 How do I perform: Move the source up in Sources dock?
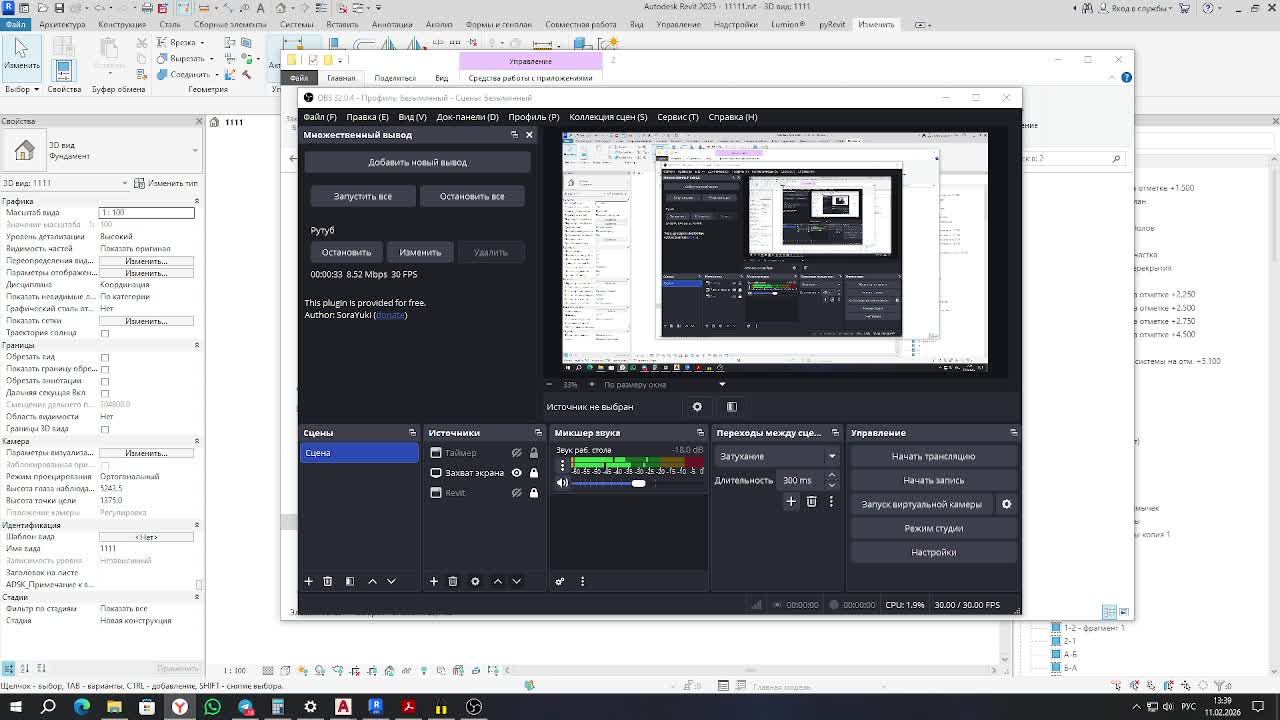click(x=498, y=581)
